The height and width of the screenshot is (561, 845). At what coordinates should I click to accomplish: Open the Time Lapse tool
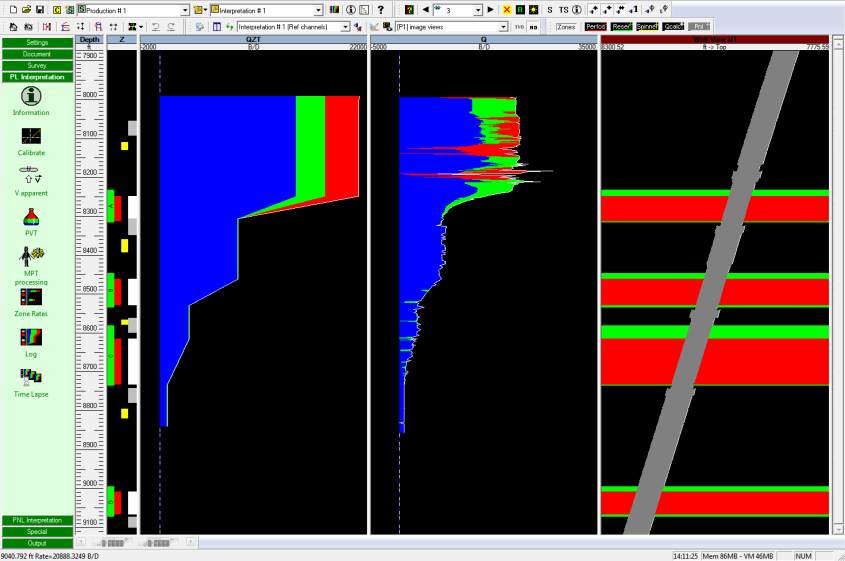[x=31, y=377]
